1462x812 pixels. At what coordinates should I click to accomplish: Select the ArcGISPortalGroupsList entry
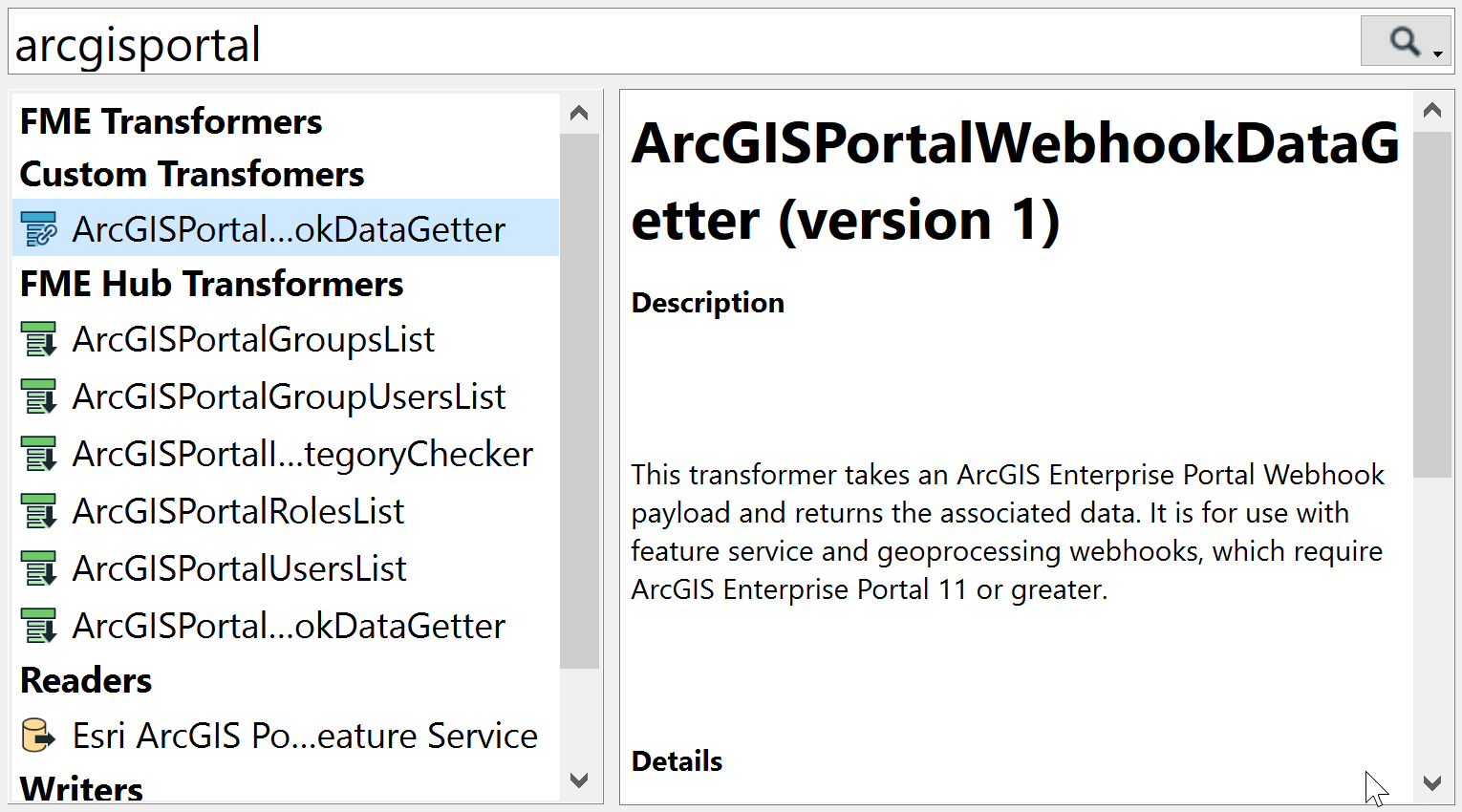[x=252, y=339]
